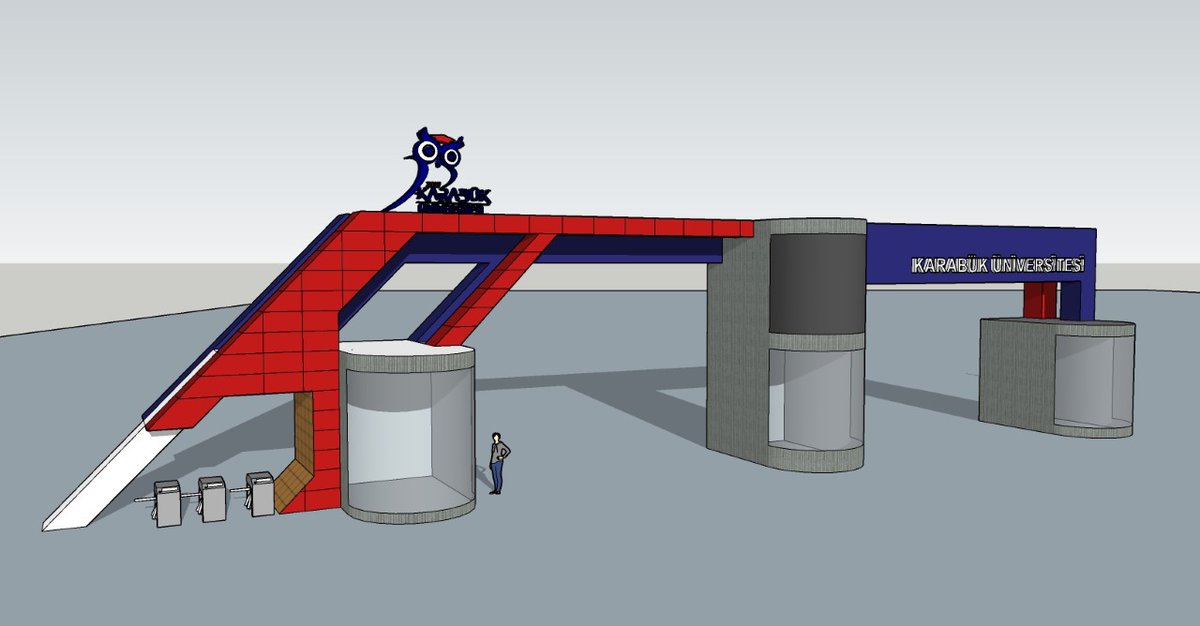Select the middle turnstile of the three
Image resolution: width=1200 pixels, height=626 pixels.
[212, 498]
